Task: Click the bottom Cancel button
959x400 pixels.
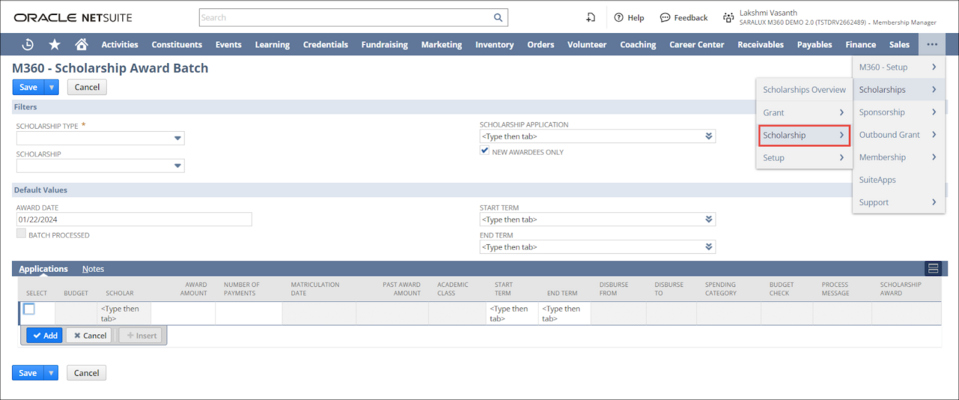Action: click(86, 373)
